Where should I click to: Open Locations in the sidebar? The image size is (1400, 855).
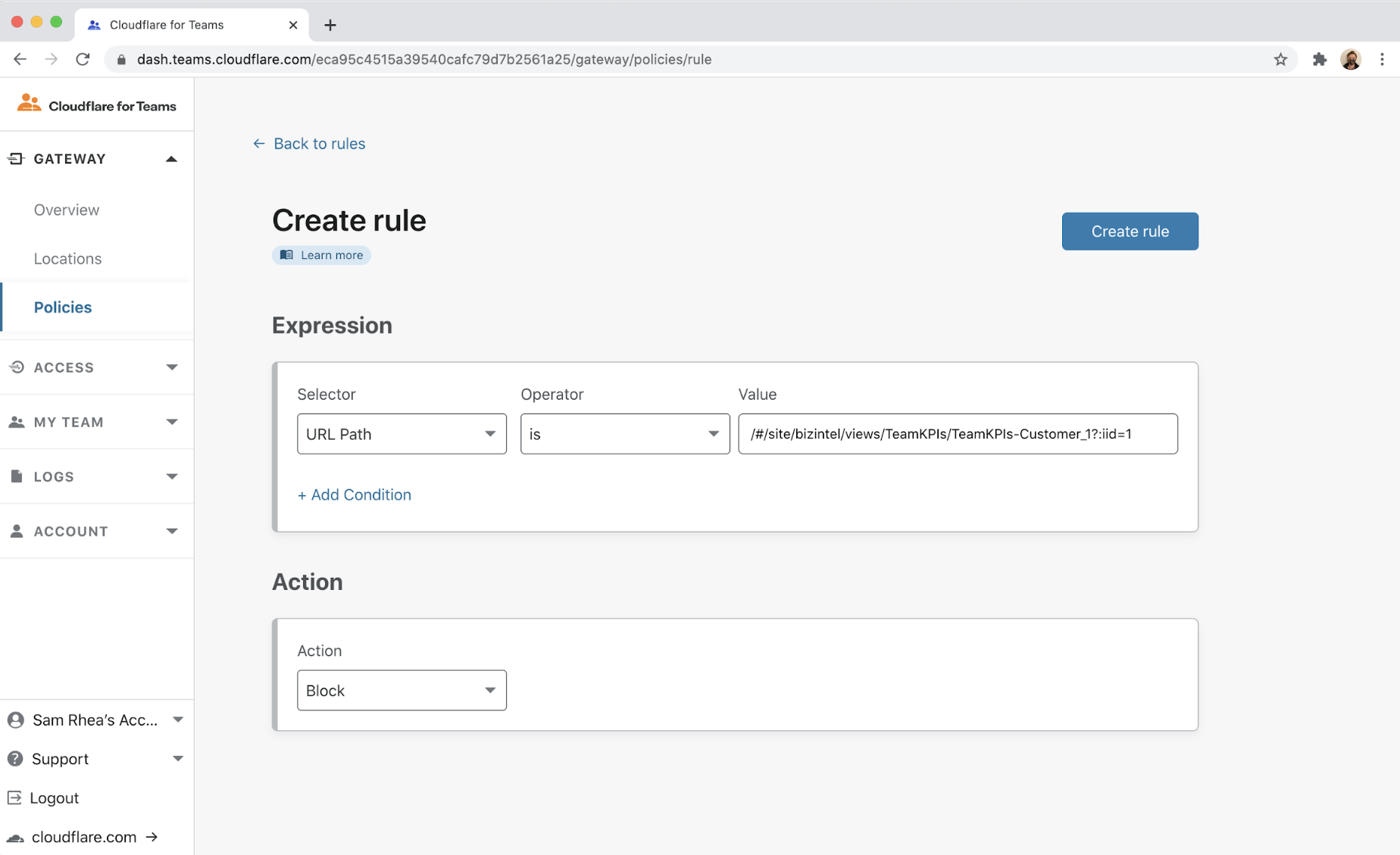pyautogui.click(x=67, y=258)
